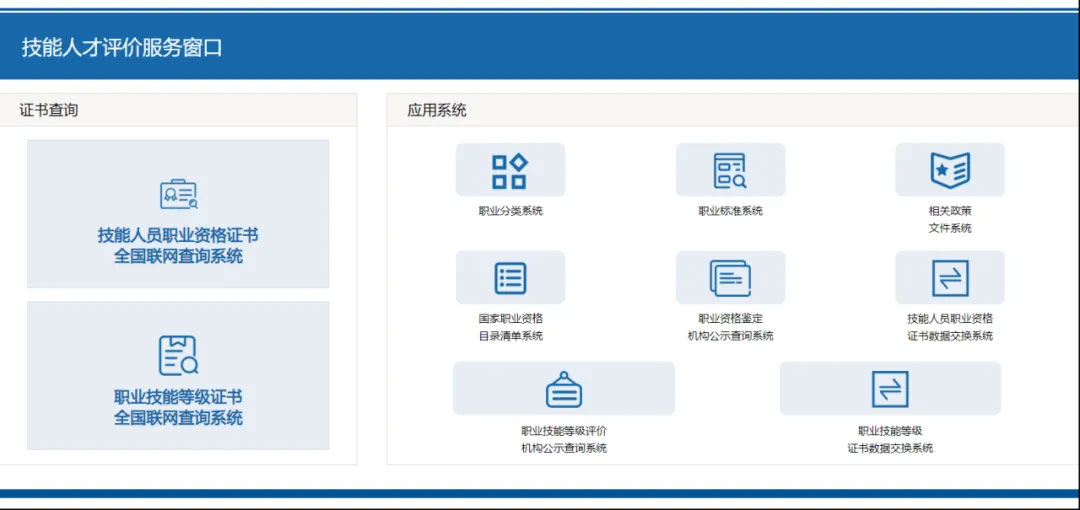Click the ID card icon above 技能人员职业资格证书
1080x510 pixels.
click(178, 195)
